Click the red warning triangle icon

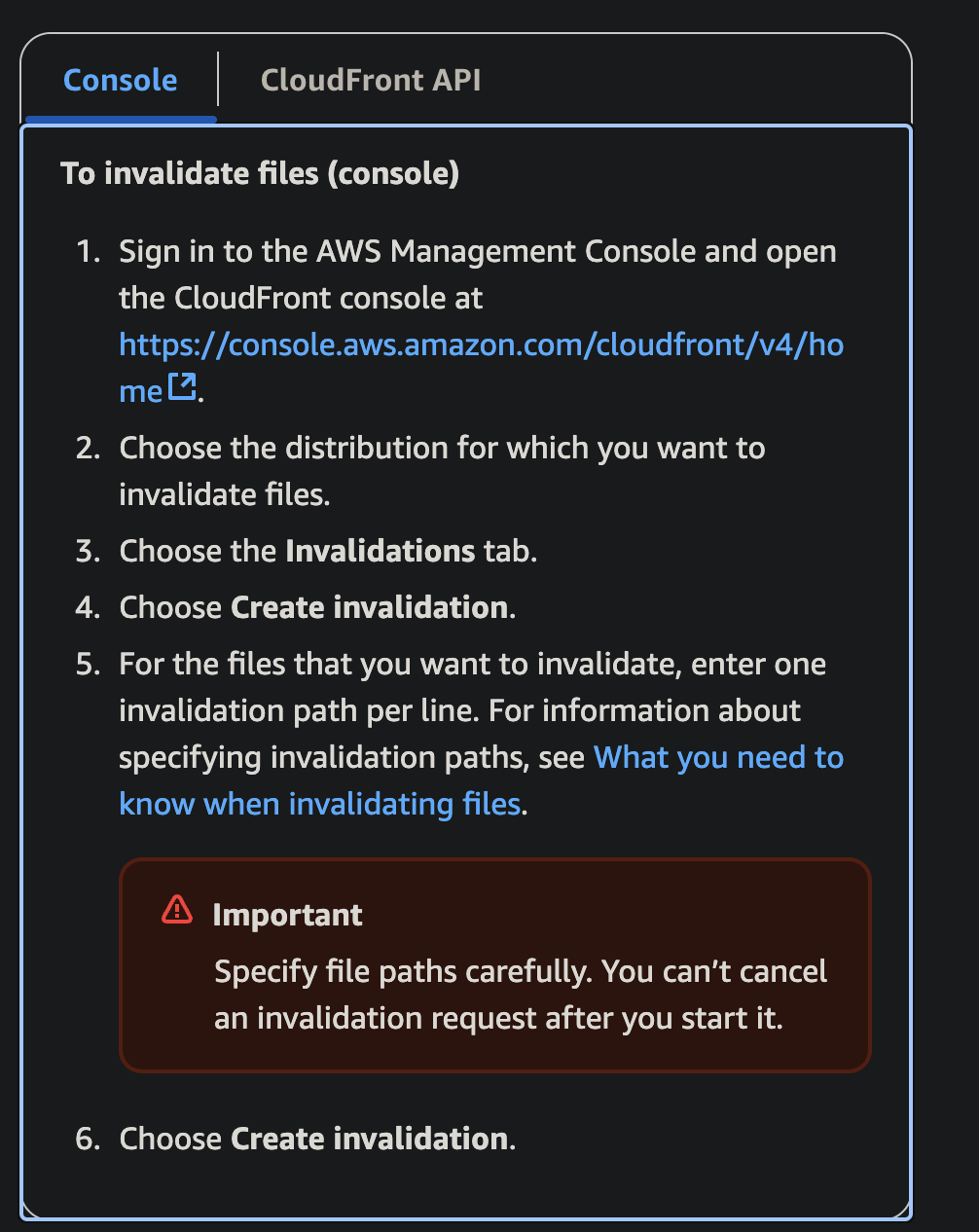(177, 910)
